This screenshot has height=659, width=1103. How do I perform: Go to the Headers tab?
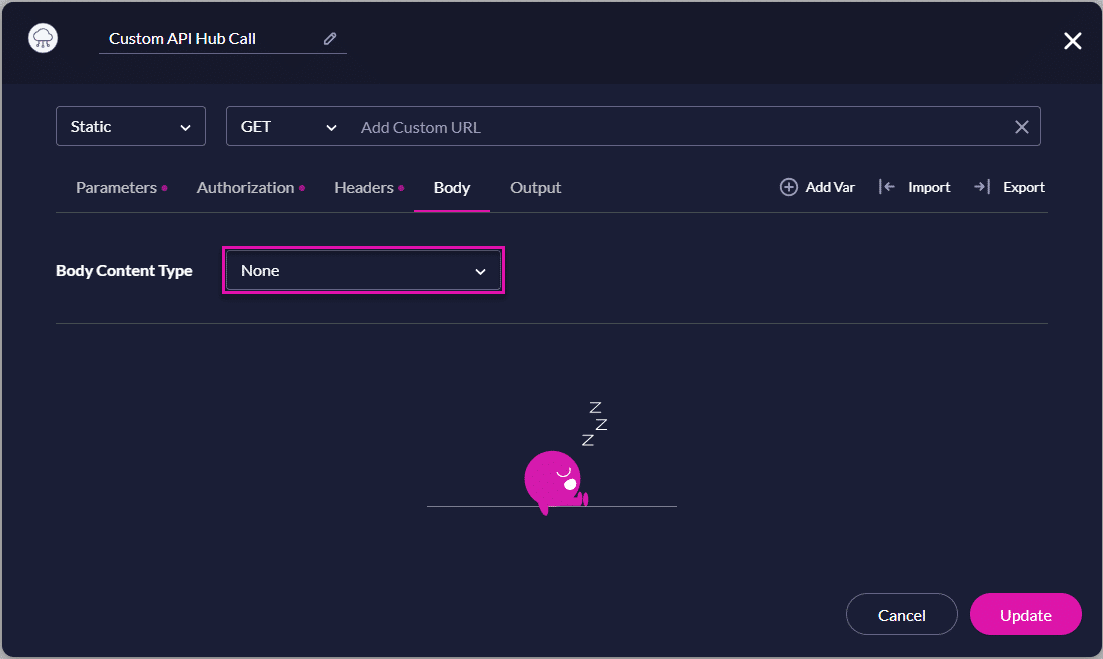tap(364, 188)
